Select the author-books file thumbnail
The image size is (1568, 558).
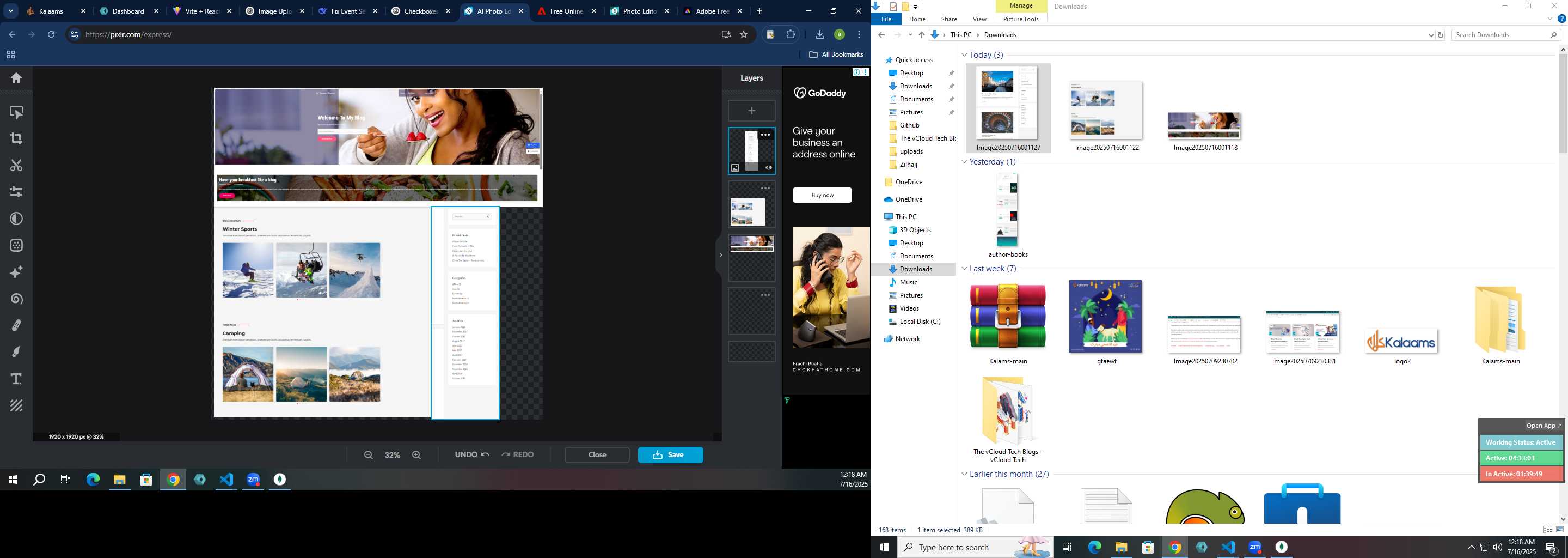point(1007,210)
